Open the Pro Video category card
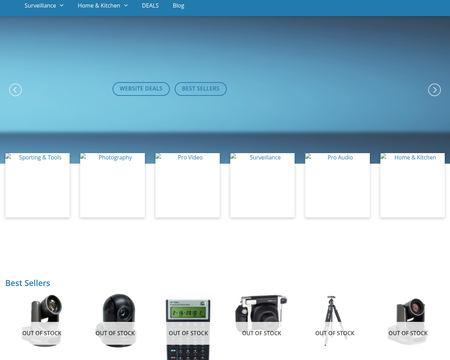 (x=188, y=185)
